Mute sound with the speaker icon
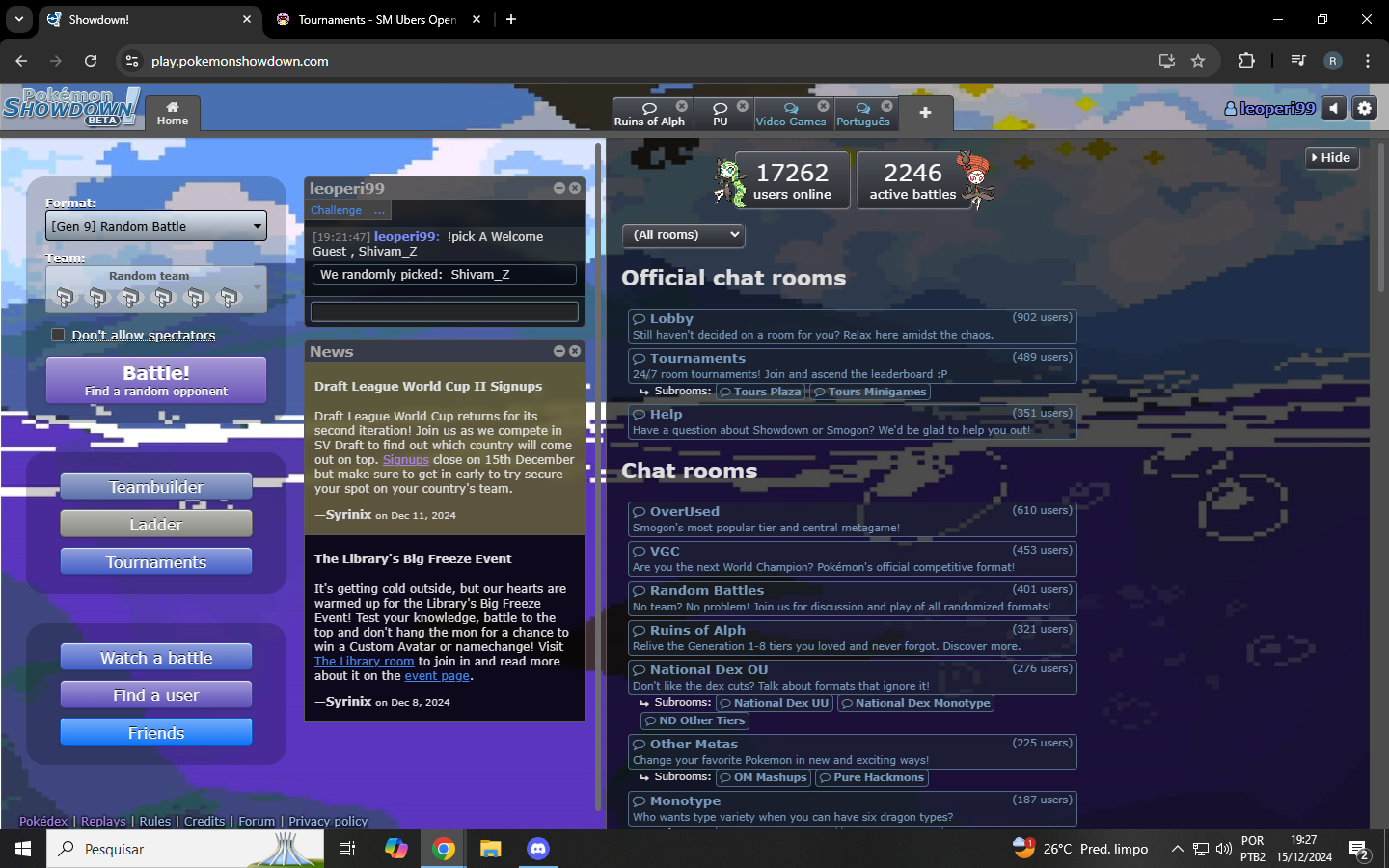This screenshot has height=868, width=1389. pyautogui.click(x=1333, y=108)
